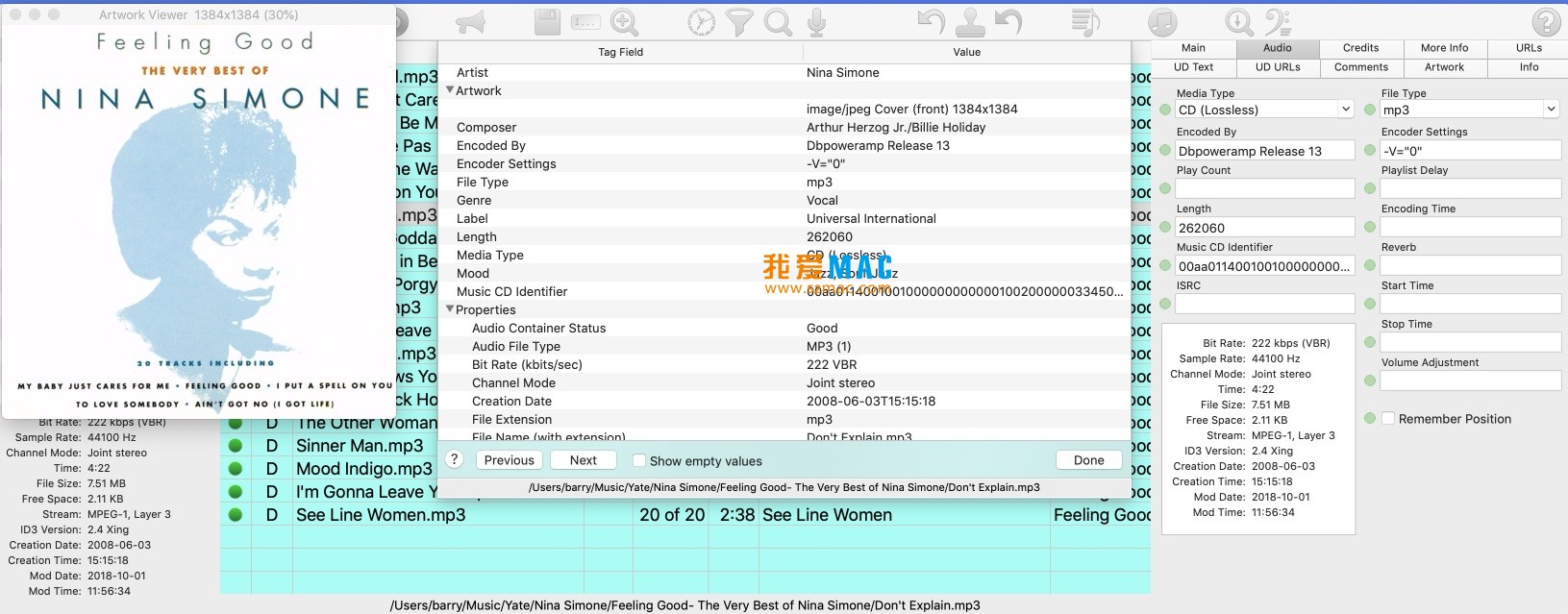This screenshot has width=1568, height=614.
Task: Click the Encoded By input field
Action: (x=1265, y=151)
